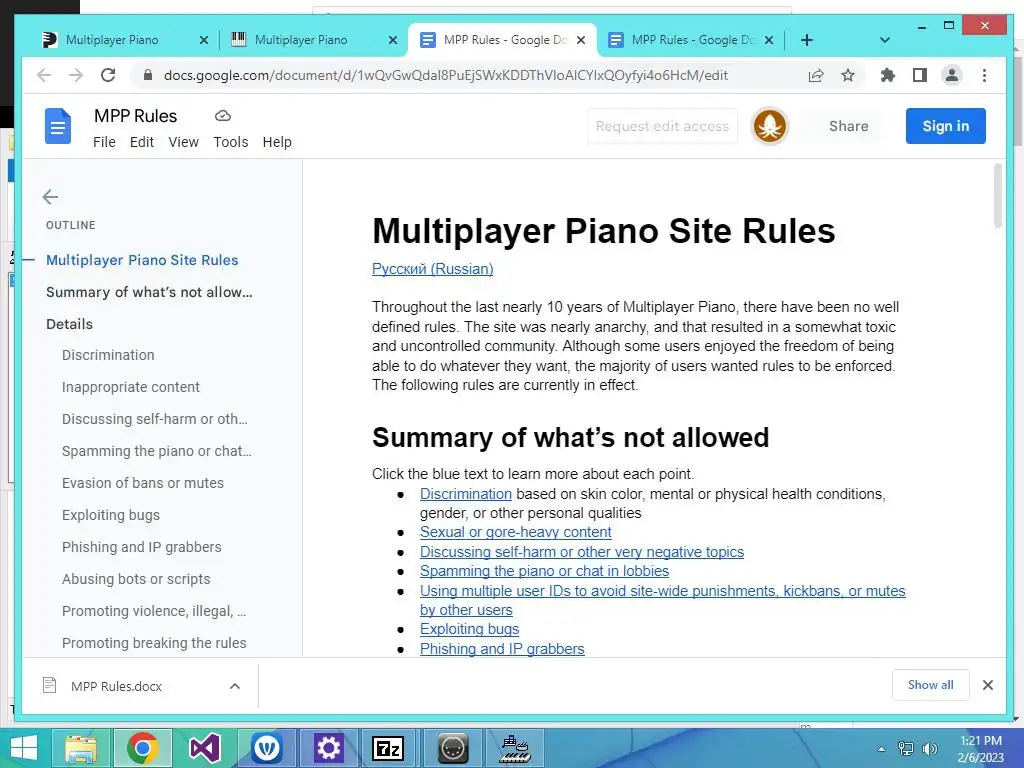Jump to Phishing and IP grabbers outline item
The image size is (1024, 768).
point(142,547)
